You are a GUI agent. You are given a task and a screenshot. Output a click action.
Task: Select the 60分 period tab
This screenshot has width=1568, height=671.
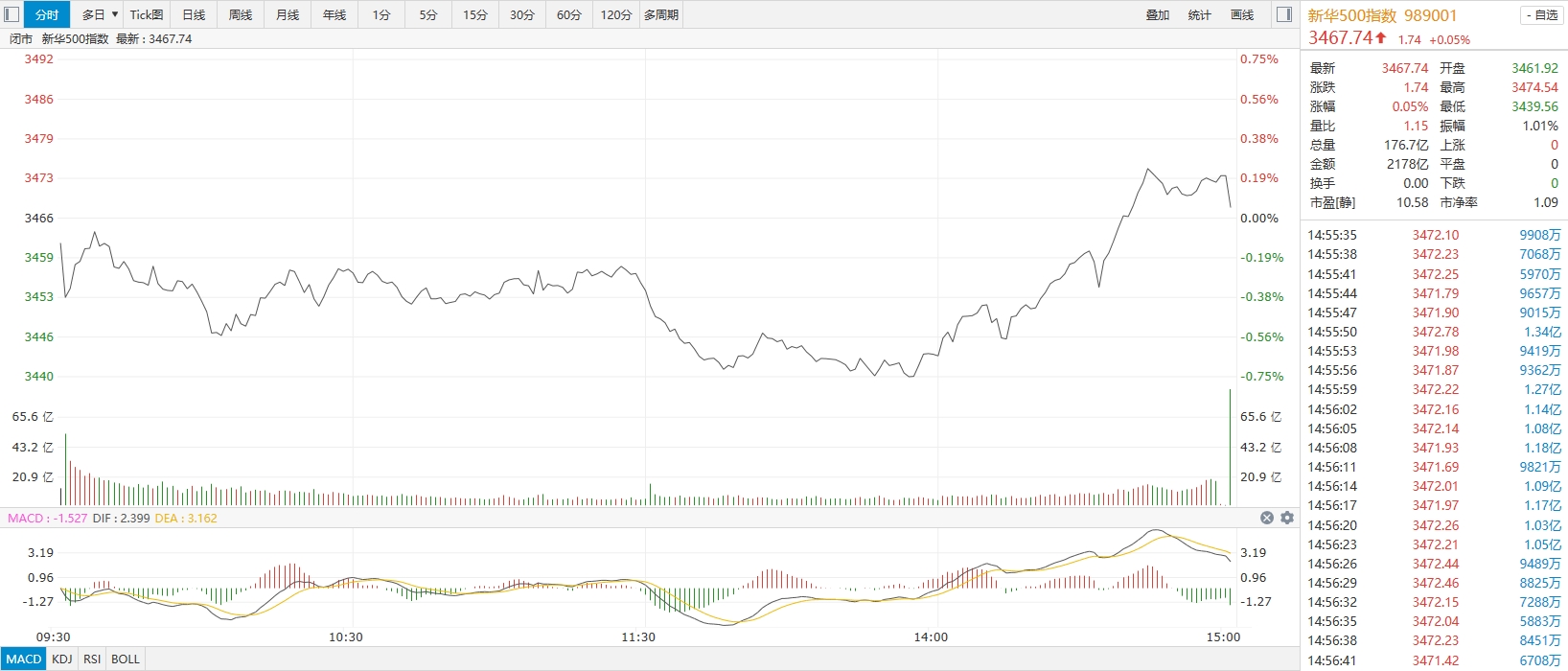coord(569,14)
